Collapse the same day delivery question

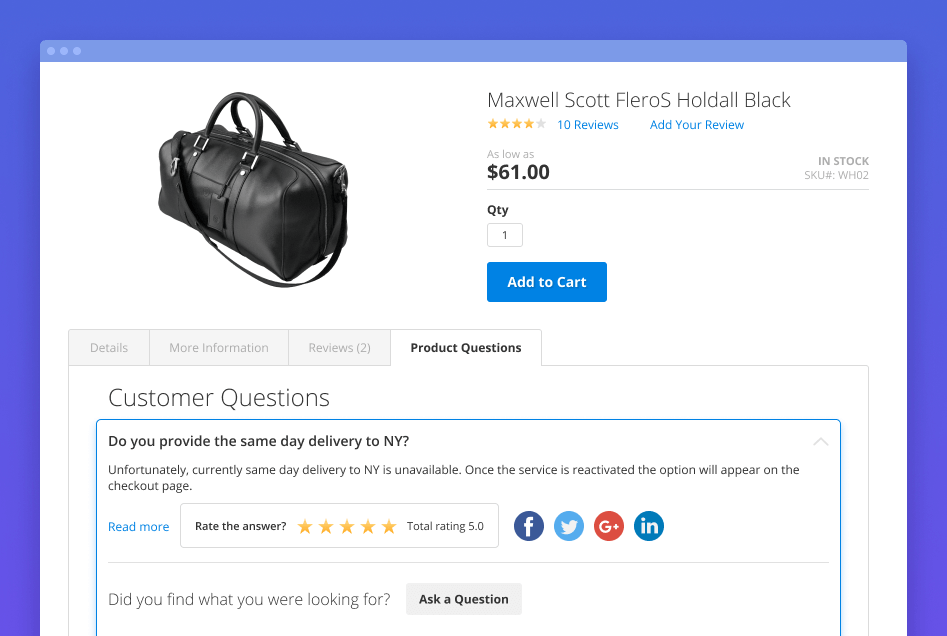click(x=820, y=441)
